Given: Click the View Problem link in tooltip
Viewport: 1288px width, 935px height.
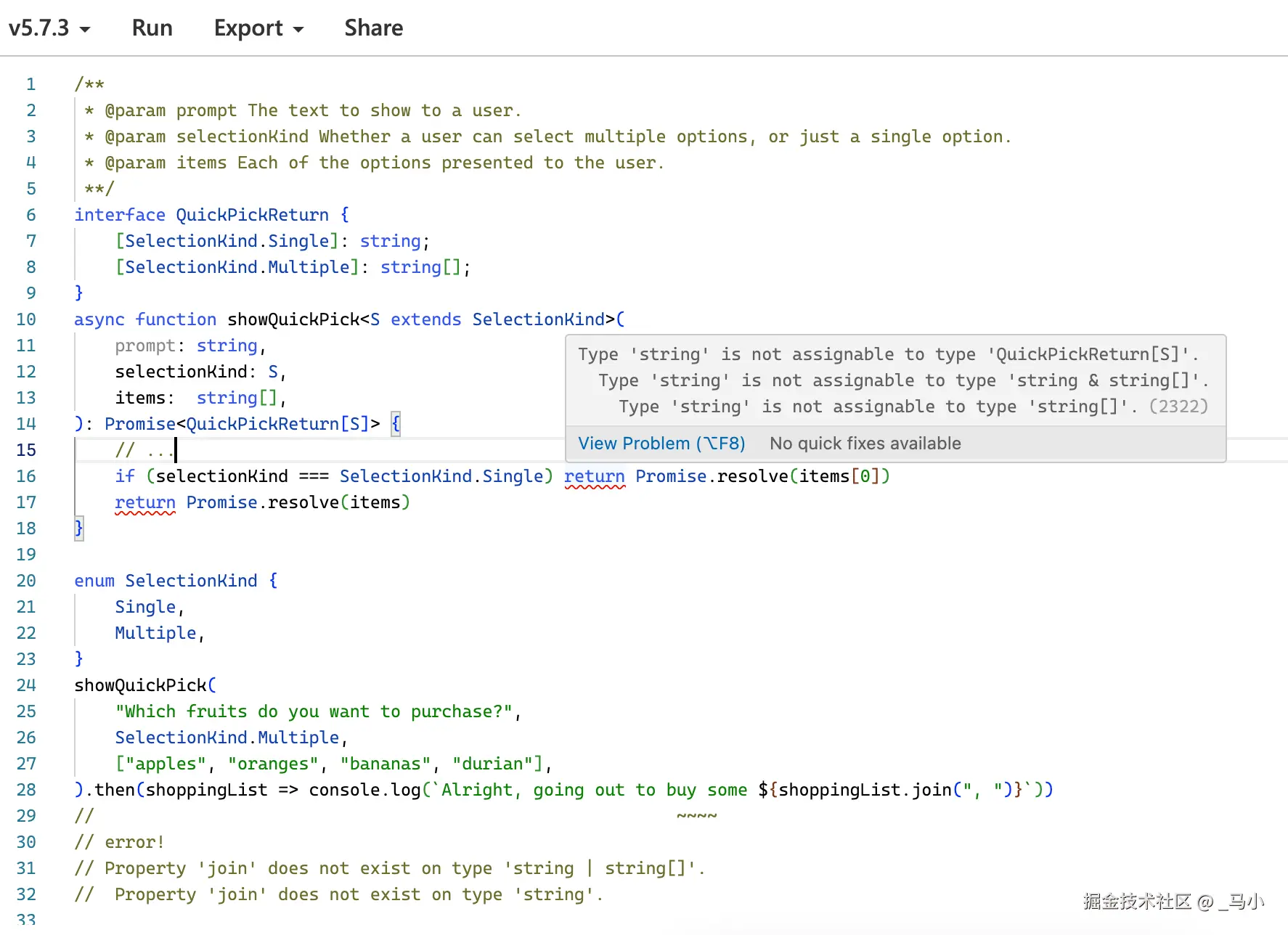Looking at the screenshot, I should 661,444.
